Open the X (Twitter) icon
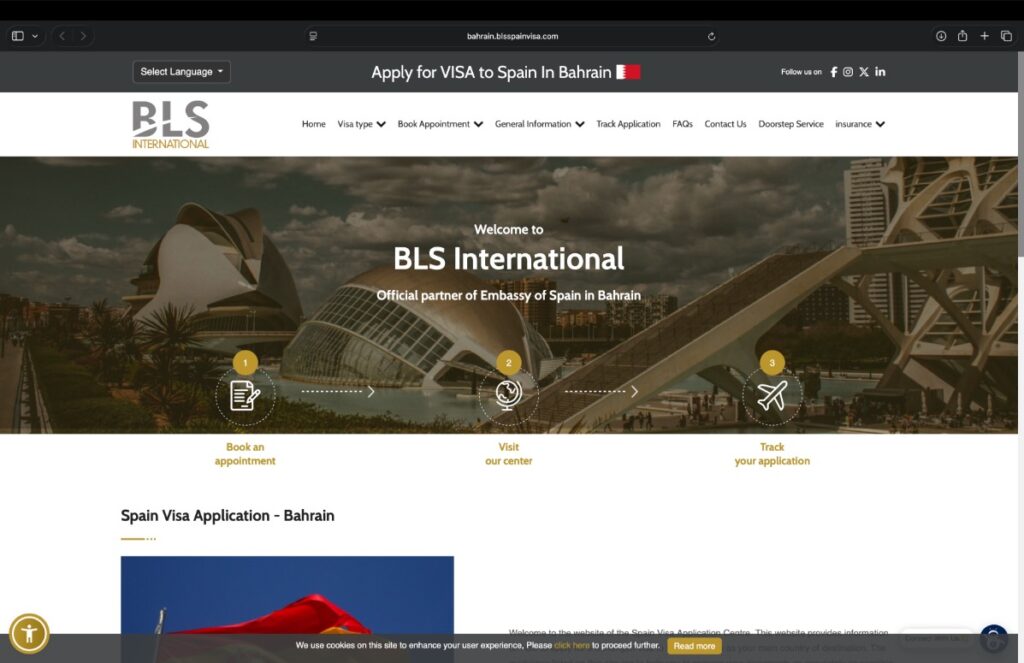The height and width of the screenshot is (663, 1024). point(864,72)
